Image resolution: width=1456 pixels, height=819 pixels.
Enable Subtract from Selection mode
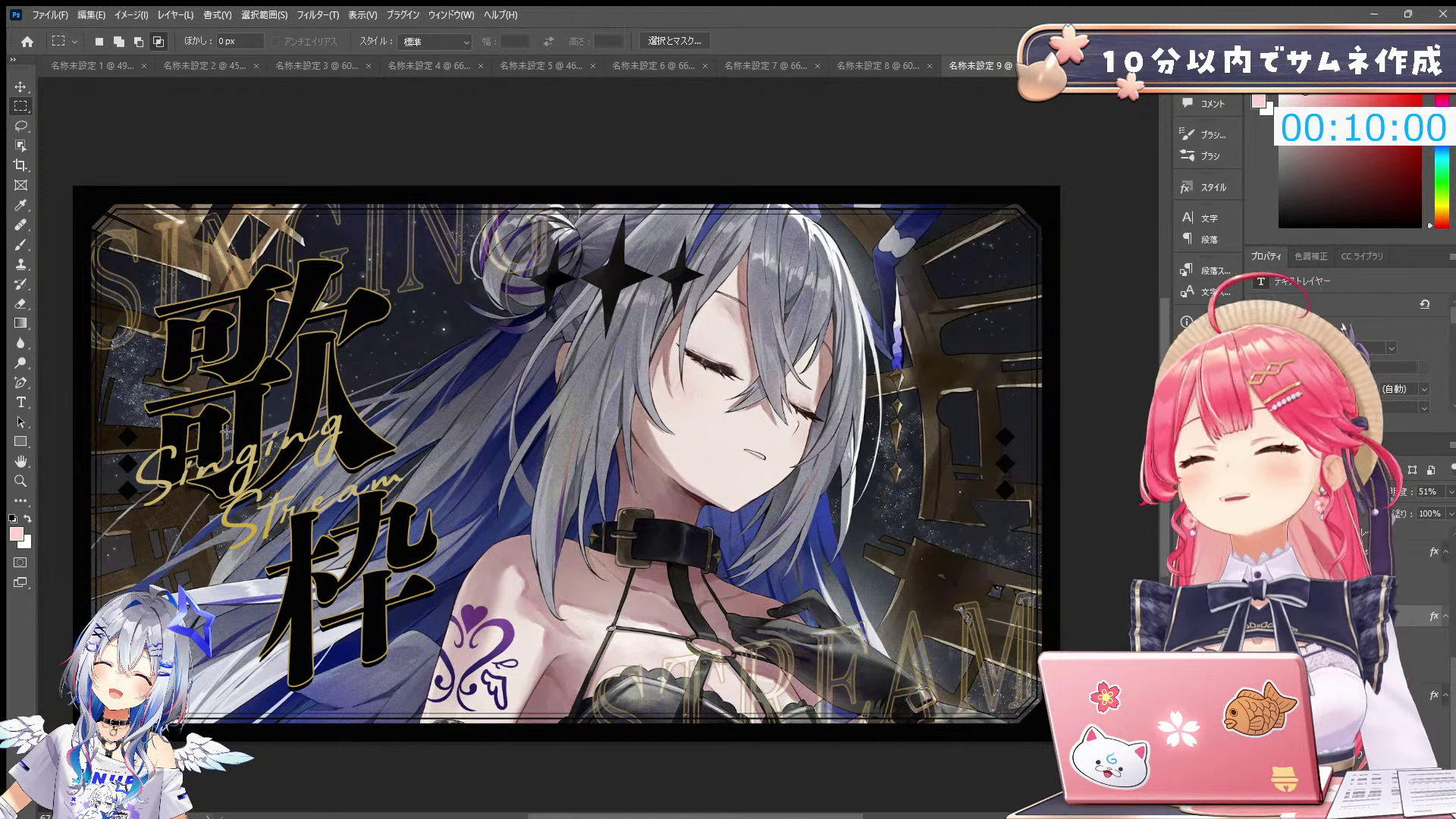138,42
